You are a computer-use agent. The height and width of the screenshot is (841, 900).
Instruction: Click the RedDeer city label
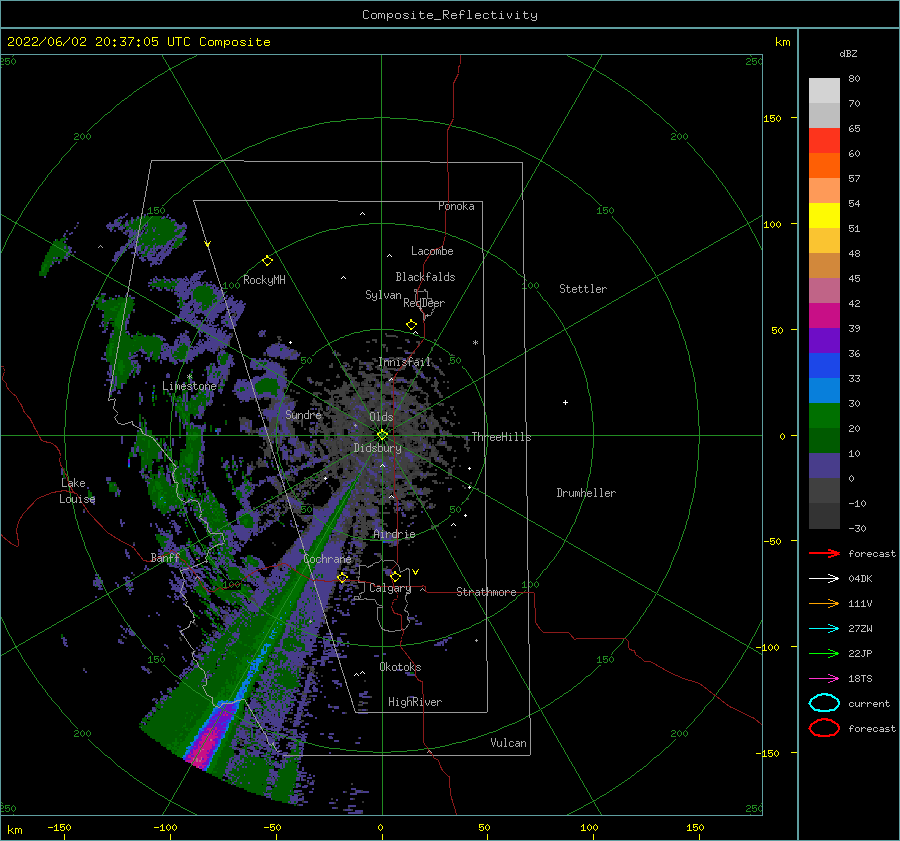point(424,303)
